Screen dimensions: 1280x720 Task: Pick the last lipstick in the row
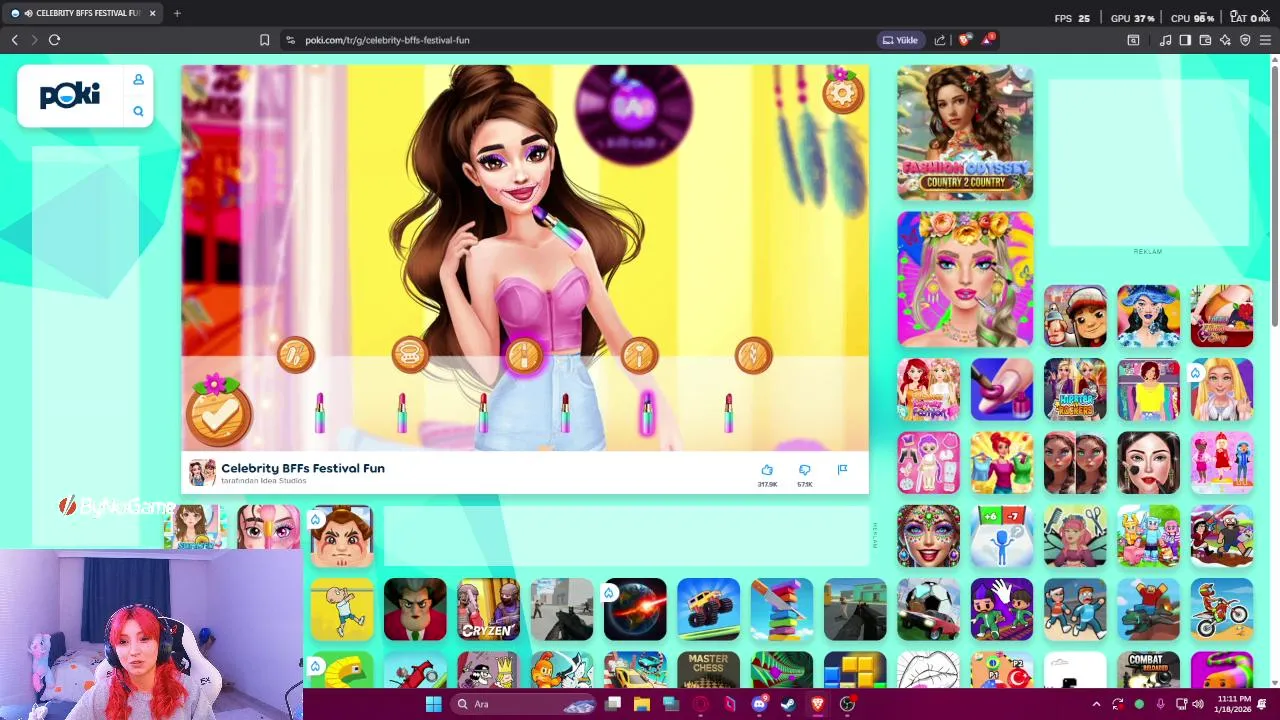click(729, 413)
